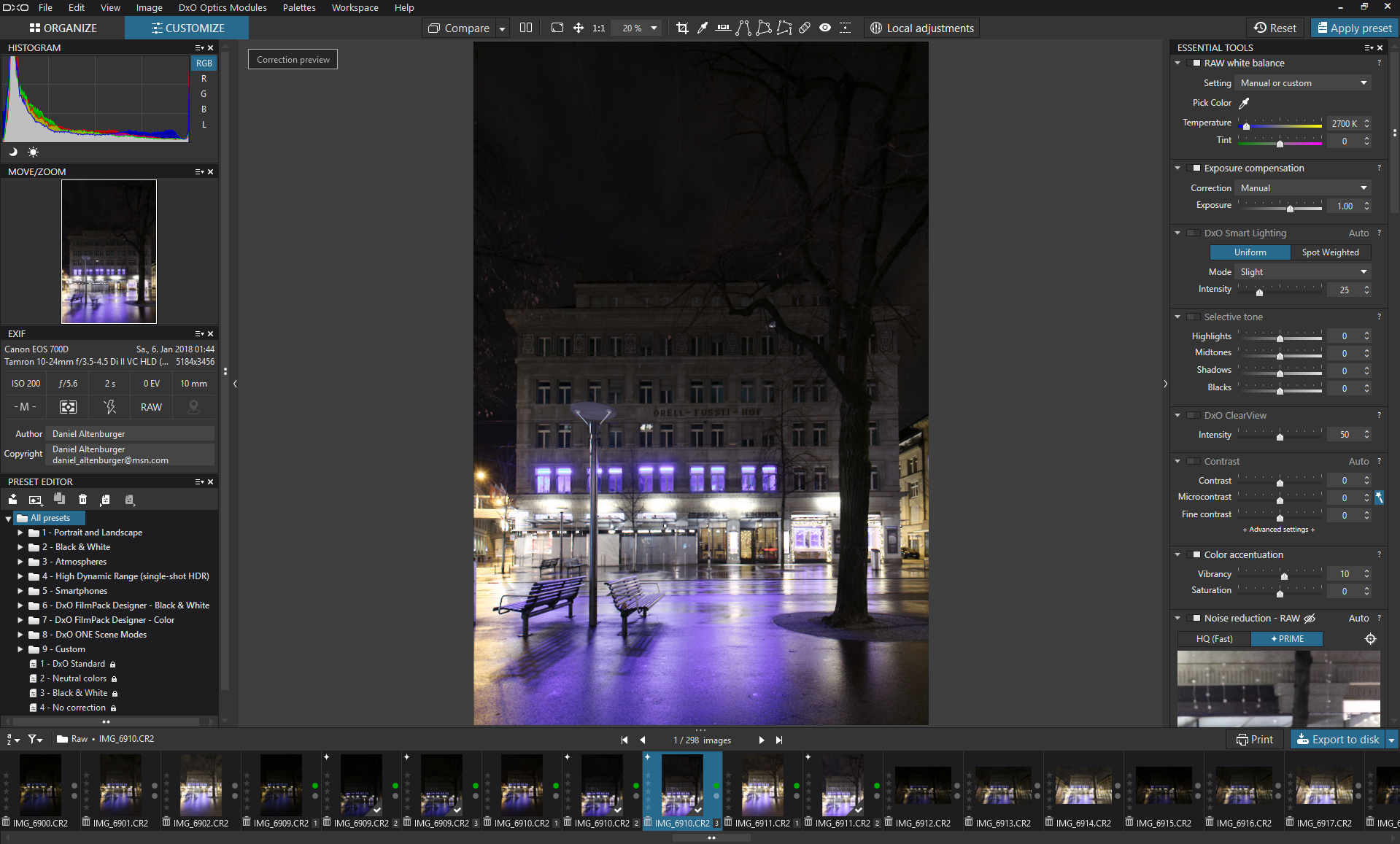Click the Author input field
The image size is (1400, 844).
[x=131, y=434]
